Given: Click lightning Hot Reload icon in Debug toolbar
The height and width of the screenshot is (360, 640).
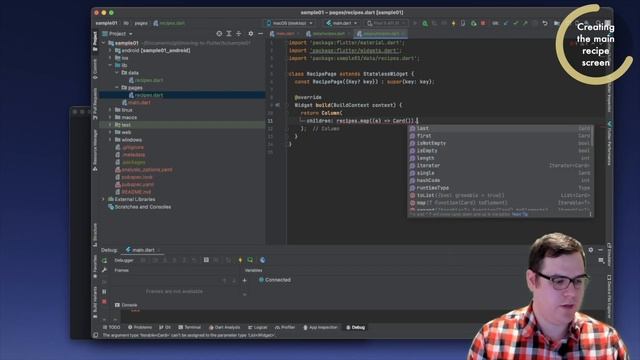Looking at the screenshot, I should pyautogui.click(x=240, y=260).
